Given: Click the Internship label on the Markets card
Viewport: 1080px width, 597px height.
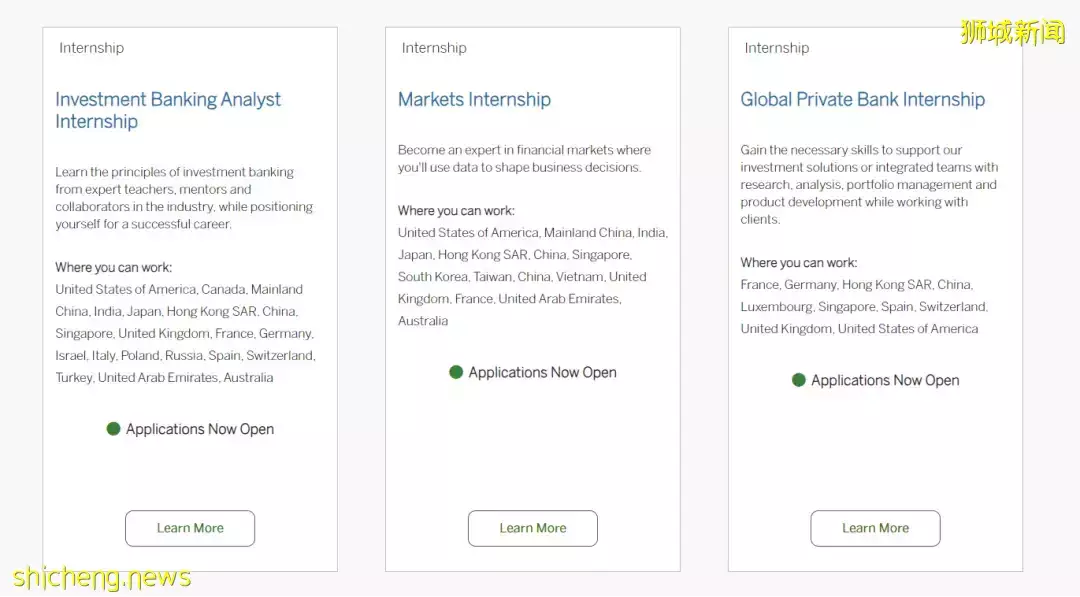Looking at the screenshot, I should 434,48.
